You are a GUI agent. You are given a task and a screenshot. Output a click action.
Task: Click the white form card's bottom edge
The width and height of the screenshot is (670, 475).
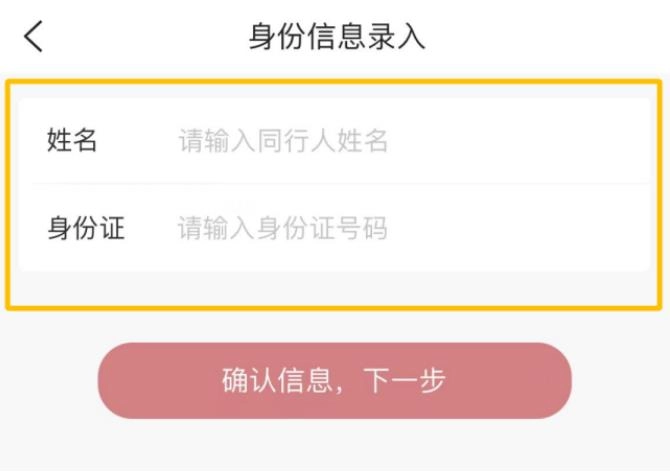click(x=335, y=270)
